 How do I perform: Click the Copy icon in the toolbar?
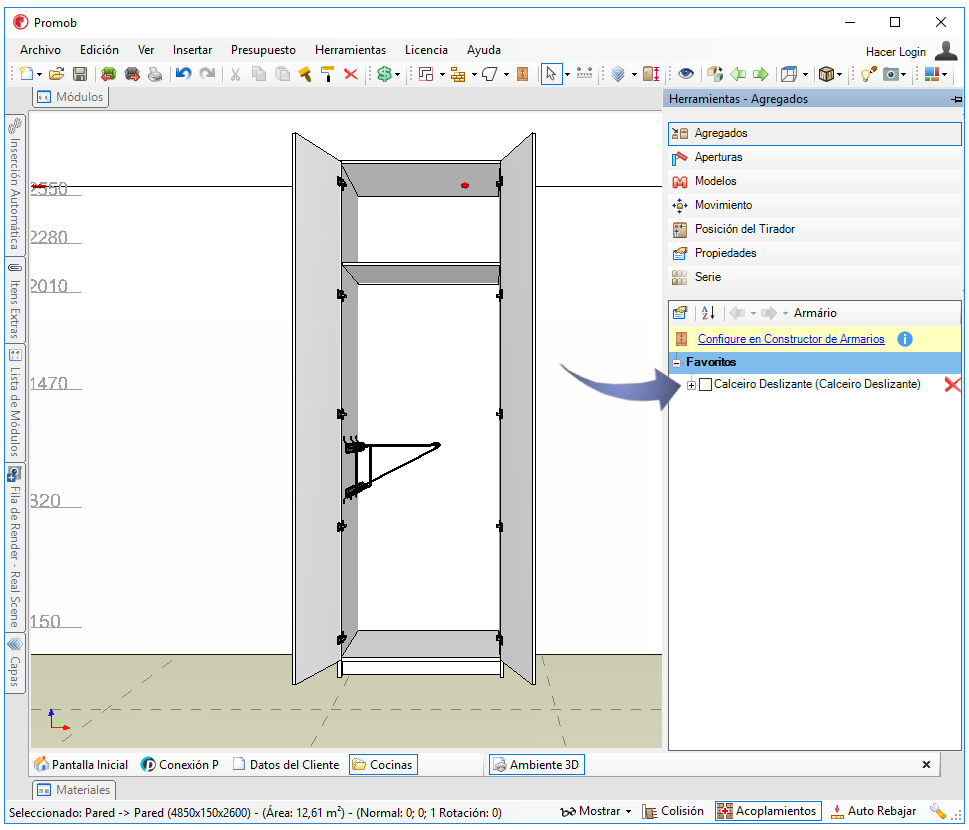tap(259, 74)
